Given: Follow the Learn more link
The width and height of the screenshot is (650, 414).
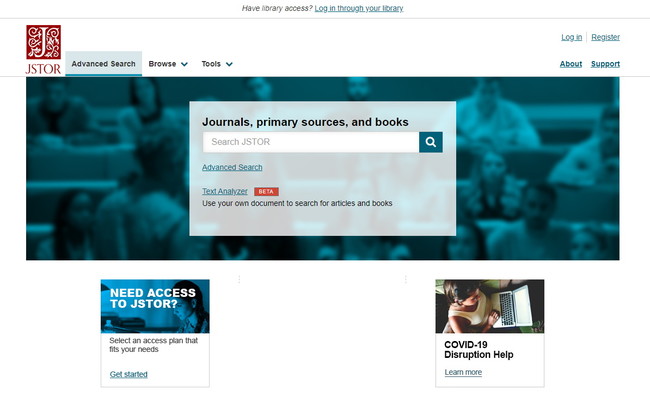Looking at the screenshot, I should click(463, 372).
